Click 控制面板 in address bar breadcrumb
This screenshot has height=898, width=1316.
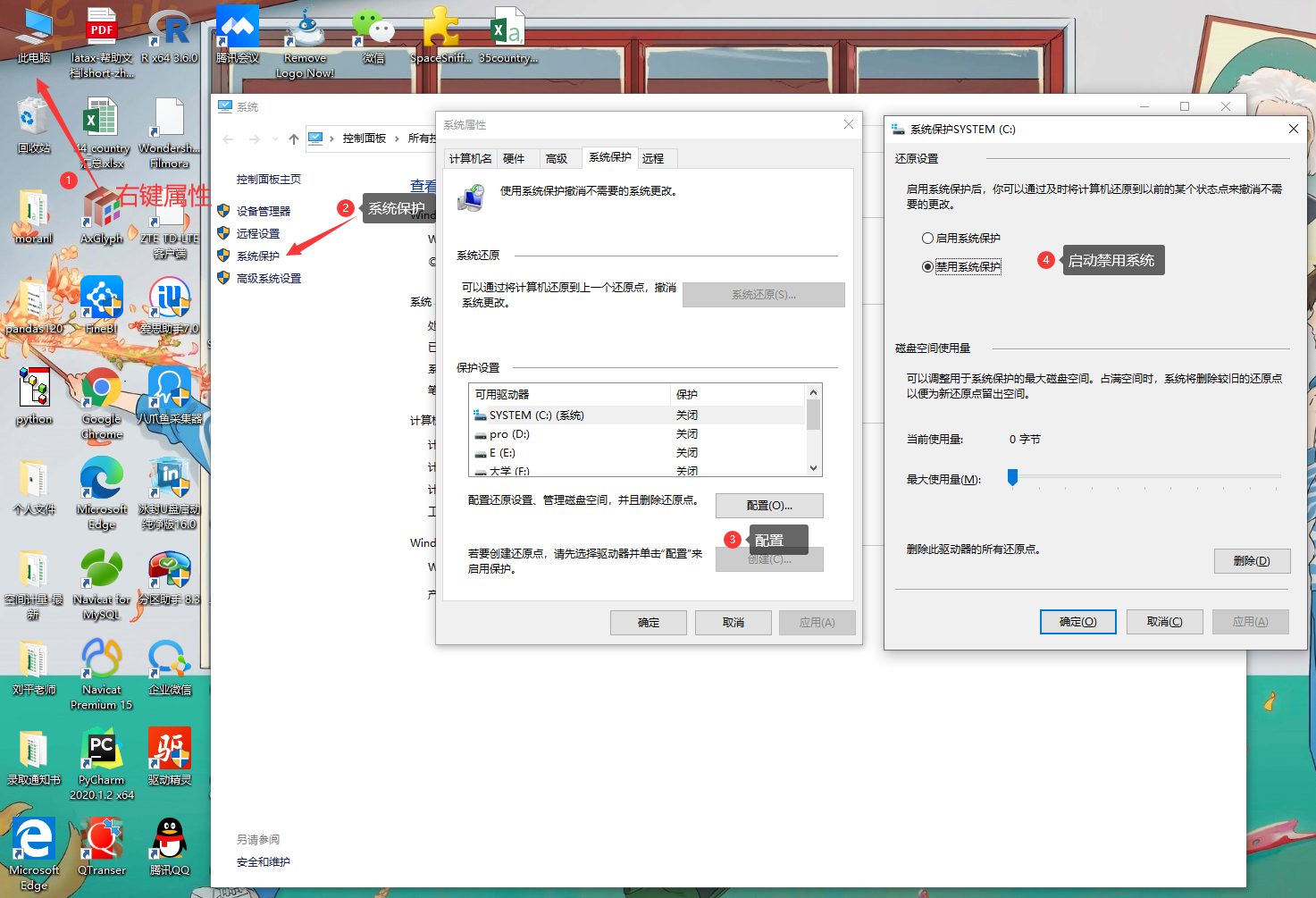pyautogui.click(x=365, y=138)
